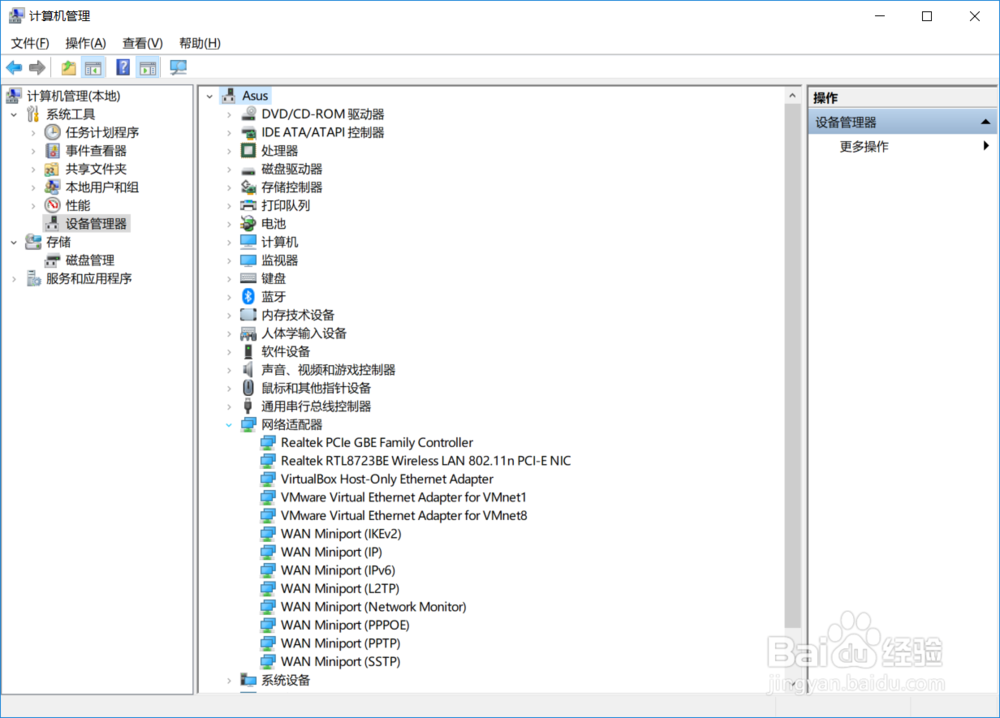Open the 操作(A) menu
Screen dimensions: 1000x718
click(x=85, y=43)
